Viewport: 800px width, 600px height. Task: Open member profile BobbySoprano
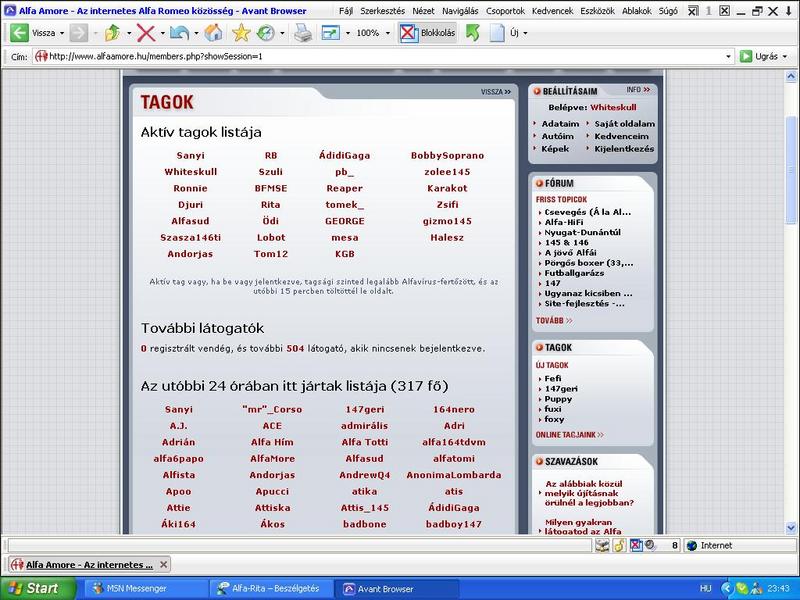(x=447, y=156)
